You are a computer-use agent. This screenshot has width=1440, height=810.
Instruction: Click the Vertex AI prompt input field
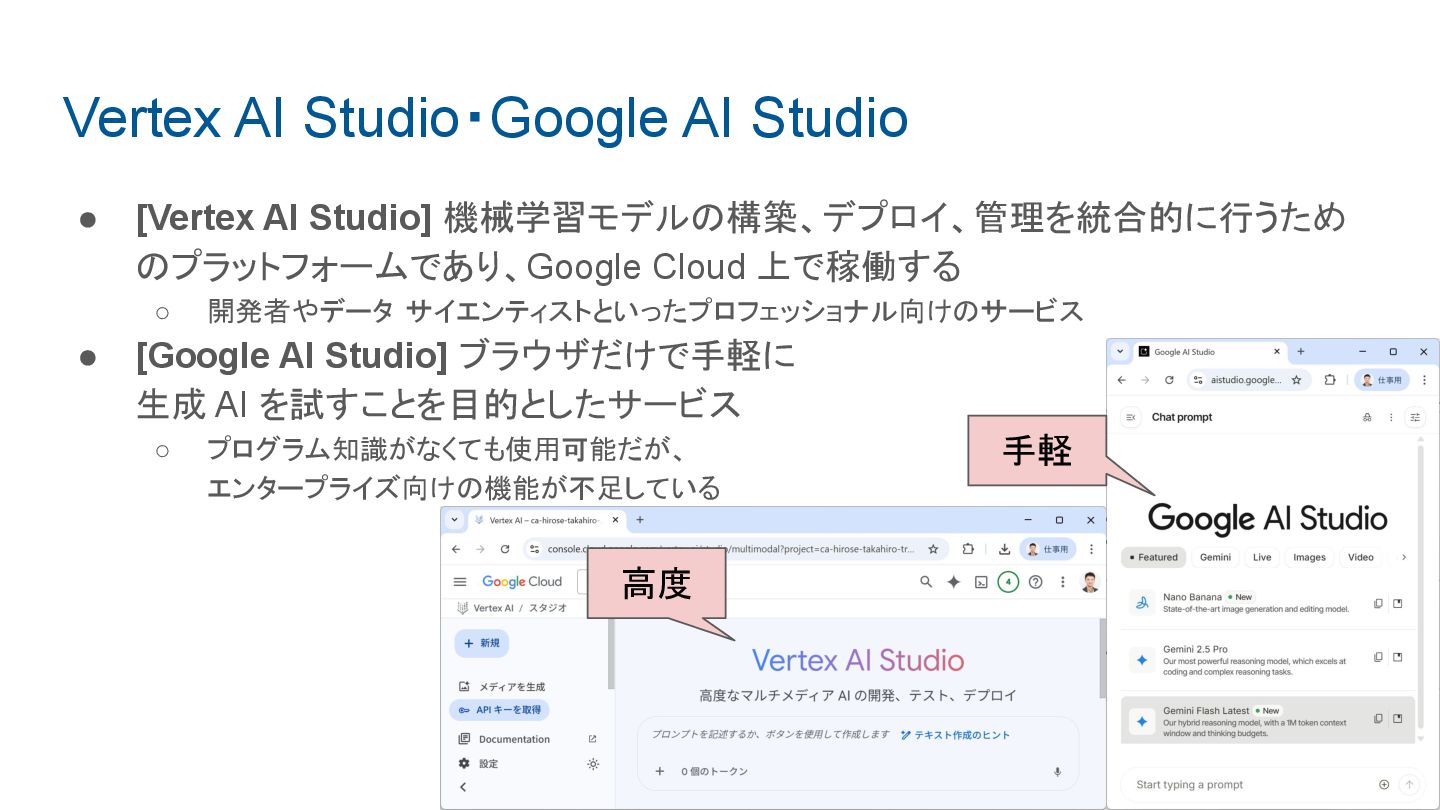(858, 754)
